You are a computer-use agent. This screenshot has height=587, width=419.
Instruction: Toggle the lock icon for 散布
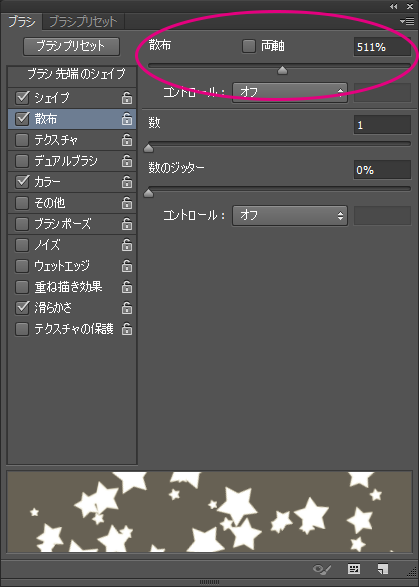(127, 119)
